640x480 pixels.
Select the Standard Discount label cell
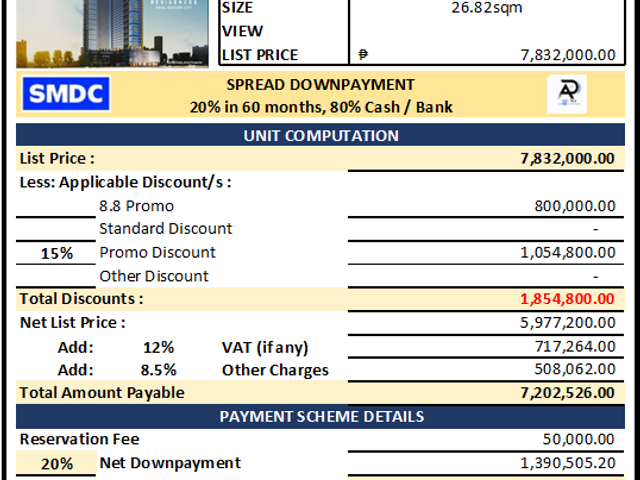click(166, 229)
